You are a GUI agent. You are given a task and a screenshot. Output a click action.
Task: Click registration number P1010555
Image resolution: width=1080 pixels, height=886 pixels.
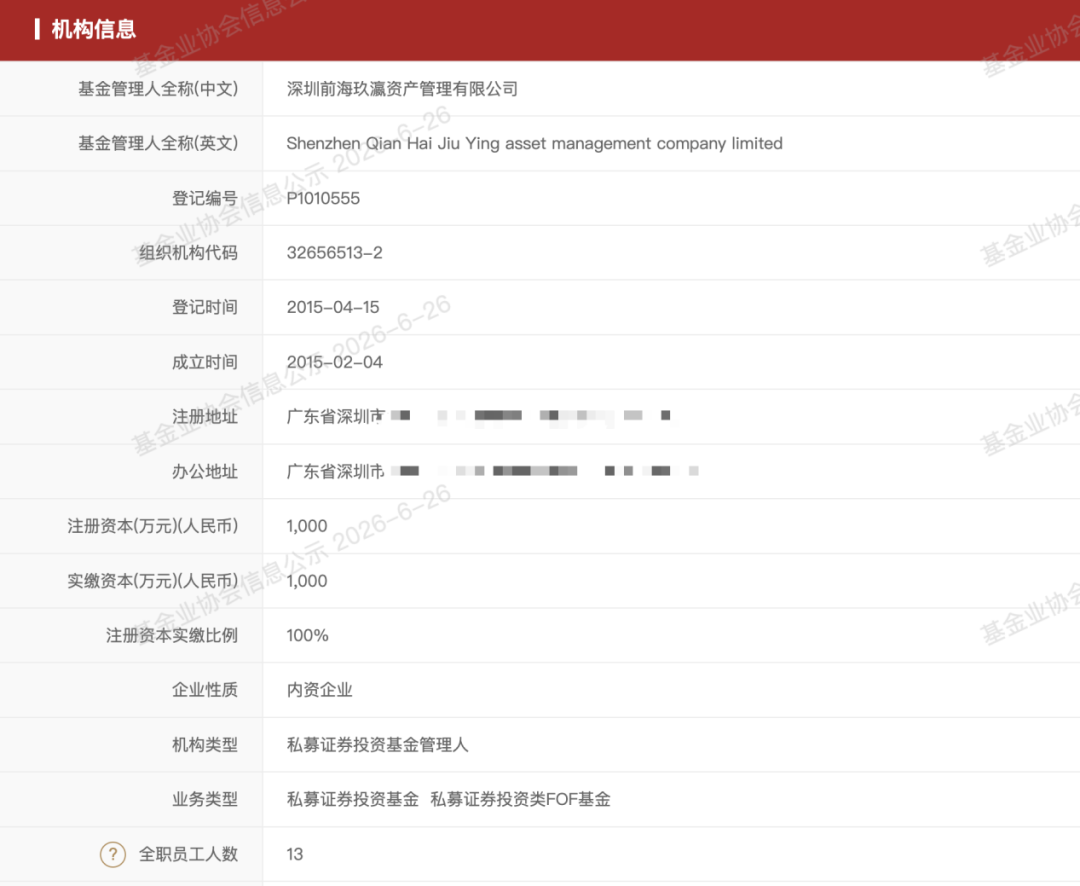pos(323,198)
